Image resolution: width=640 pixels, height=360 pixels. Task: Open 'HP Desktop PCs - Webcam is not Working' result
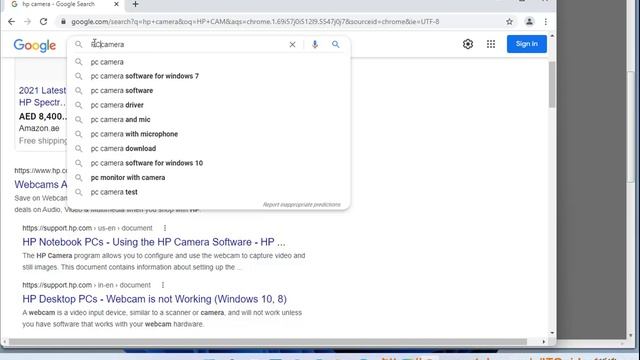tap(154, 299)
